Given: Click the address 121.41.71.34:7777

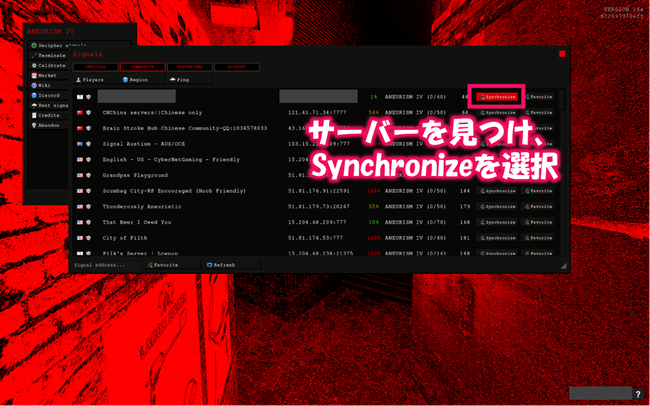Looking at the screenshot, I should point(317,112).
